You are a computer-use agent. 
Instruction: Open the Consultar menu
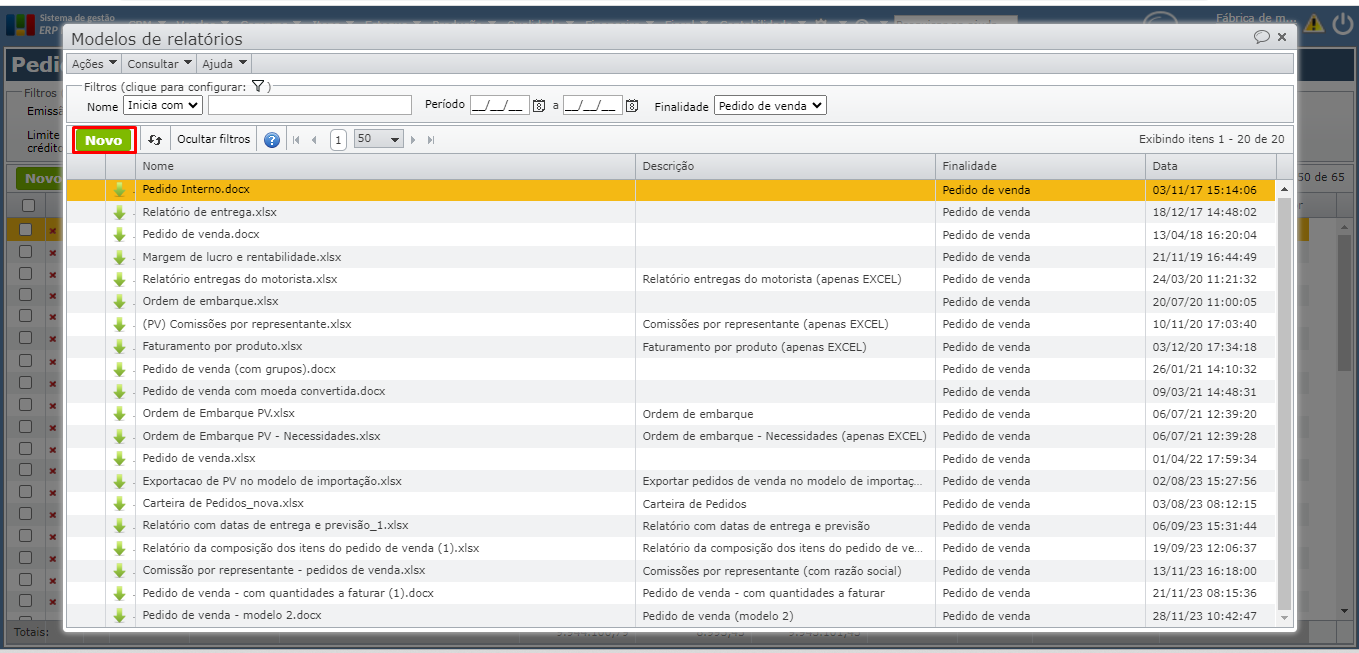coord(160,64)
